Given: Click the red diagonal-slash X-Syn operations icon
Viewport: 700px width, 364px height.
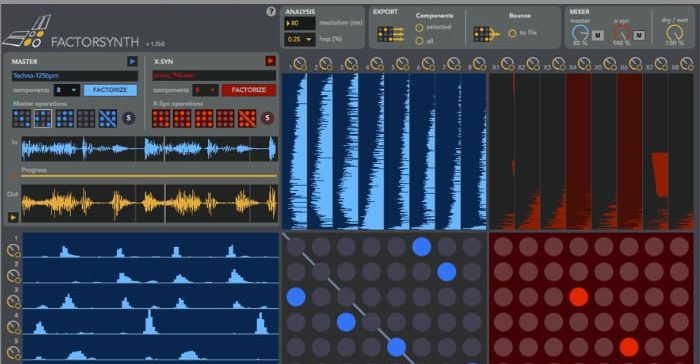Looking at the screenshot, I should (247, 118).
